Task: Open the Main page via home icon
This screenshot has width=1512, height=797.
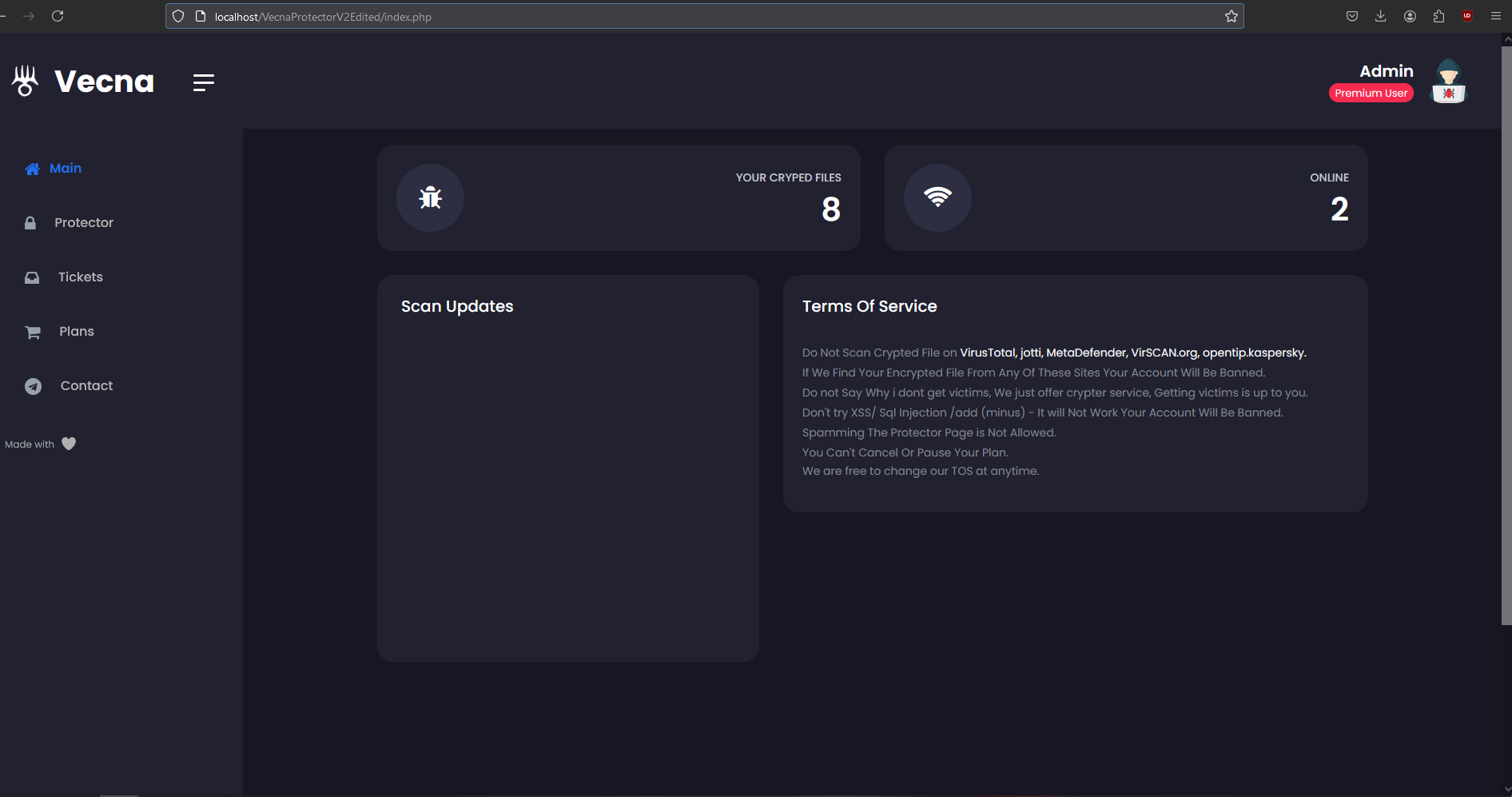Action: pyautogui.click(x=33, y=169)
